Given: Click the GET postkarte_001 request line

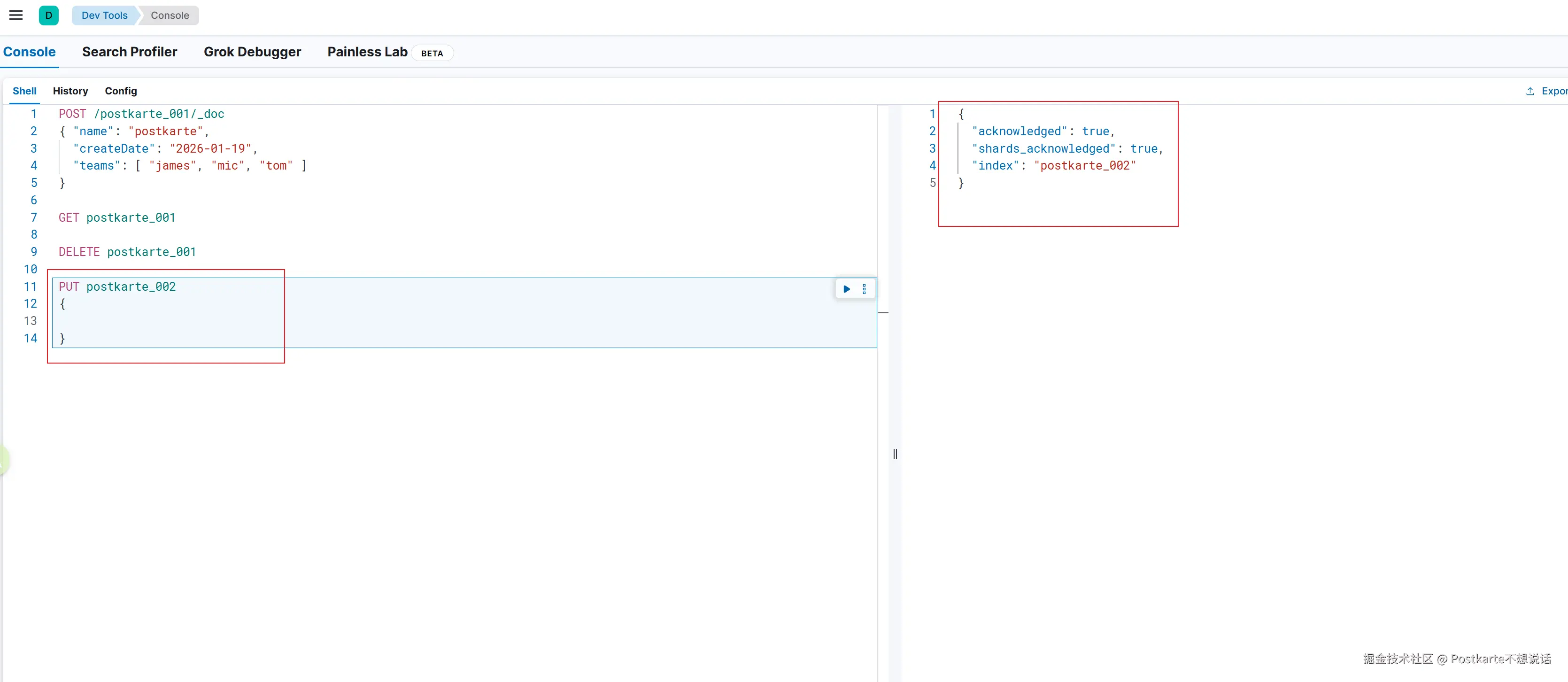Looking at the screenshot, I should click(x=117, y=218).
